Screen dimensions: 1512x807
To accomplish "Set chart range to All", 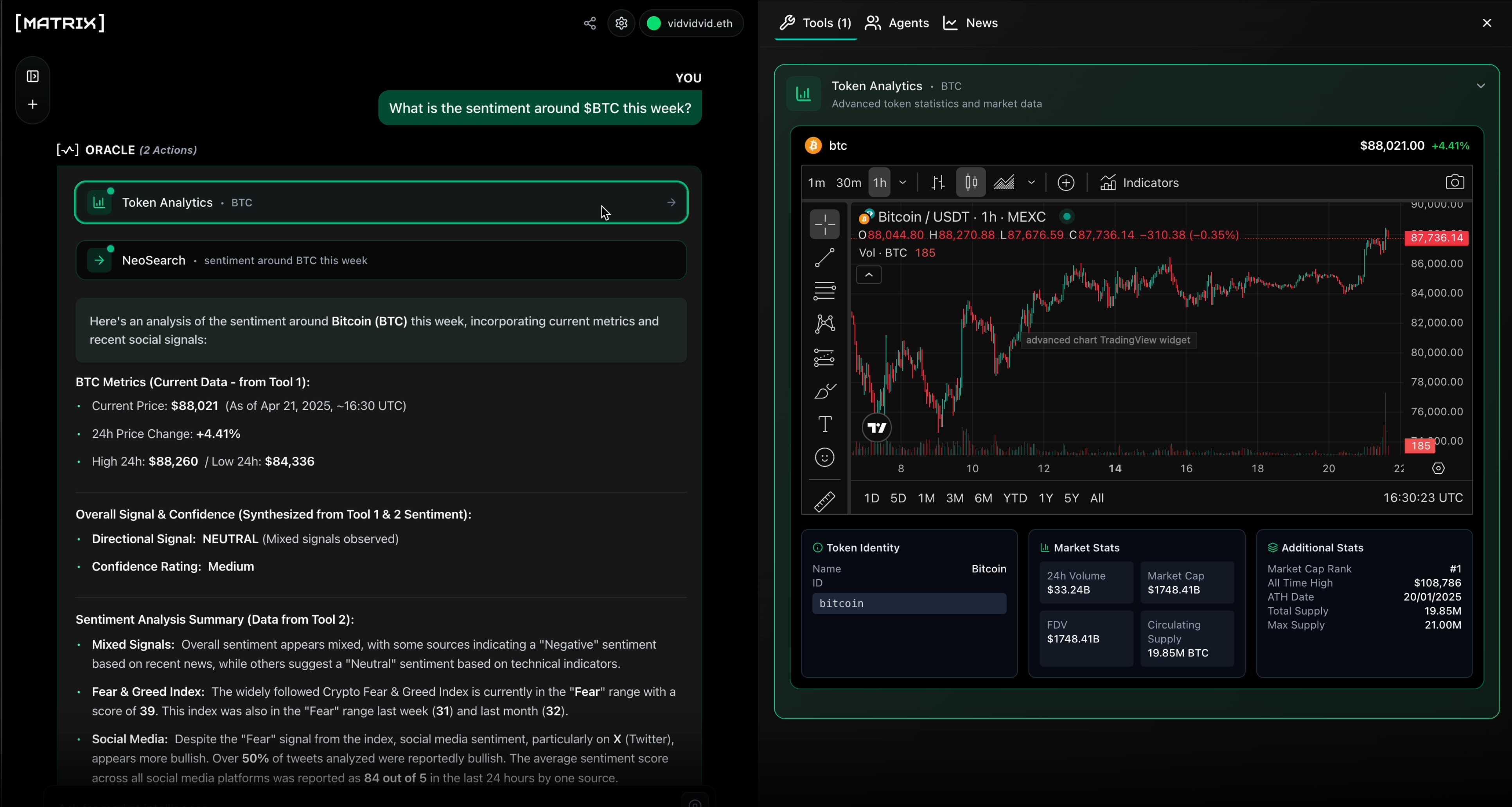I will [1096, 498].
